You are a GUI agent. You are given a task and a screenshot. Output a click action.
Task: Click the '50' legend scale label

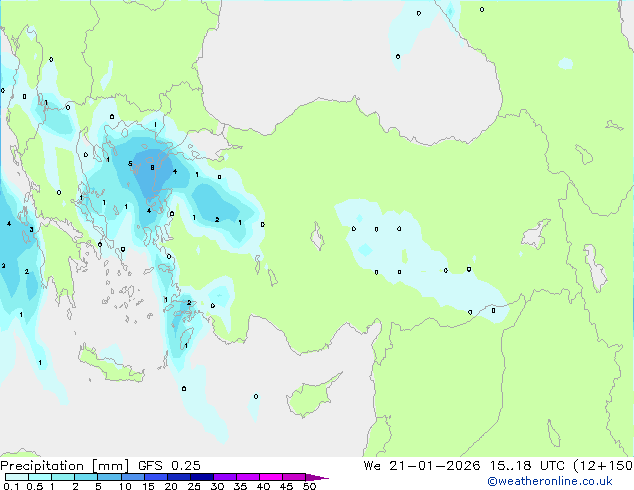click(310, 486)
